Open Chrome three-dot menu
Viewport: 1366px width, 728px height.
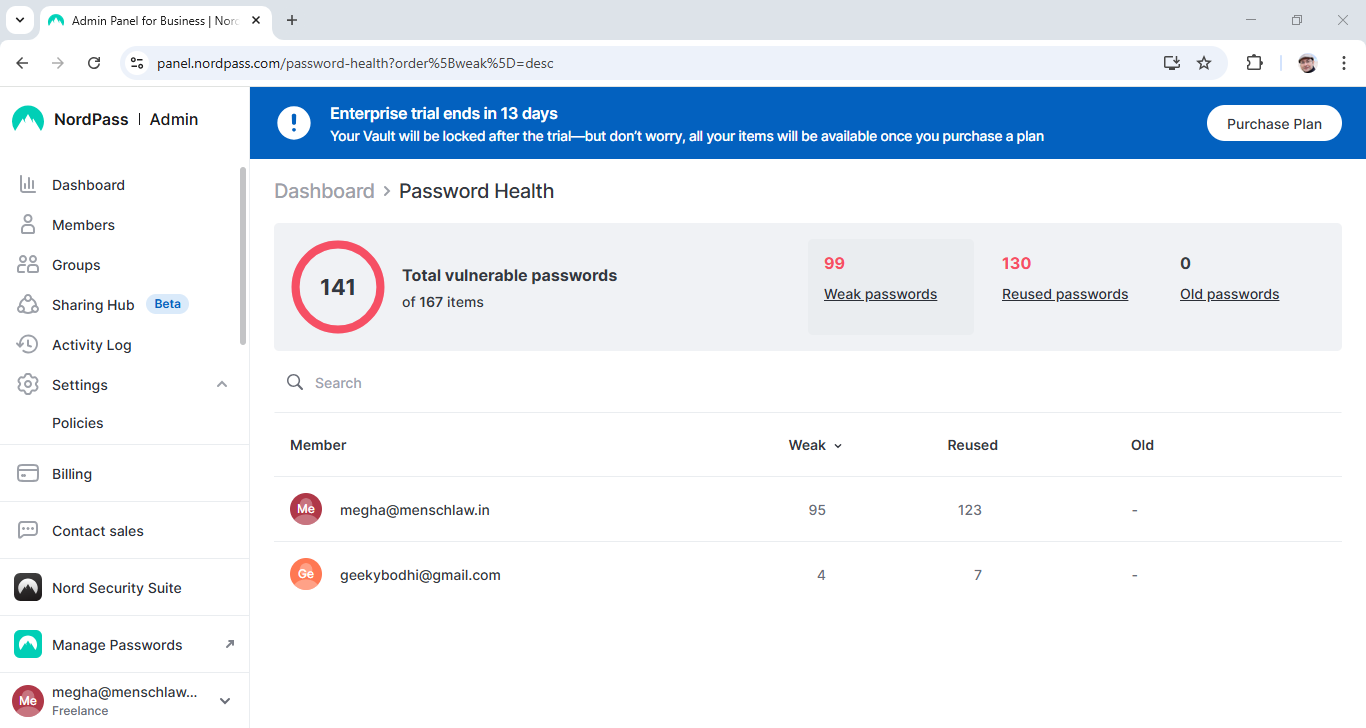click(1344, 63)
